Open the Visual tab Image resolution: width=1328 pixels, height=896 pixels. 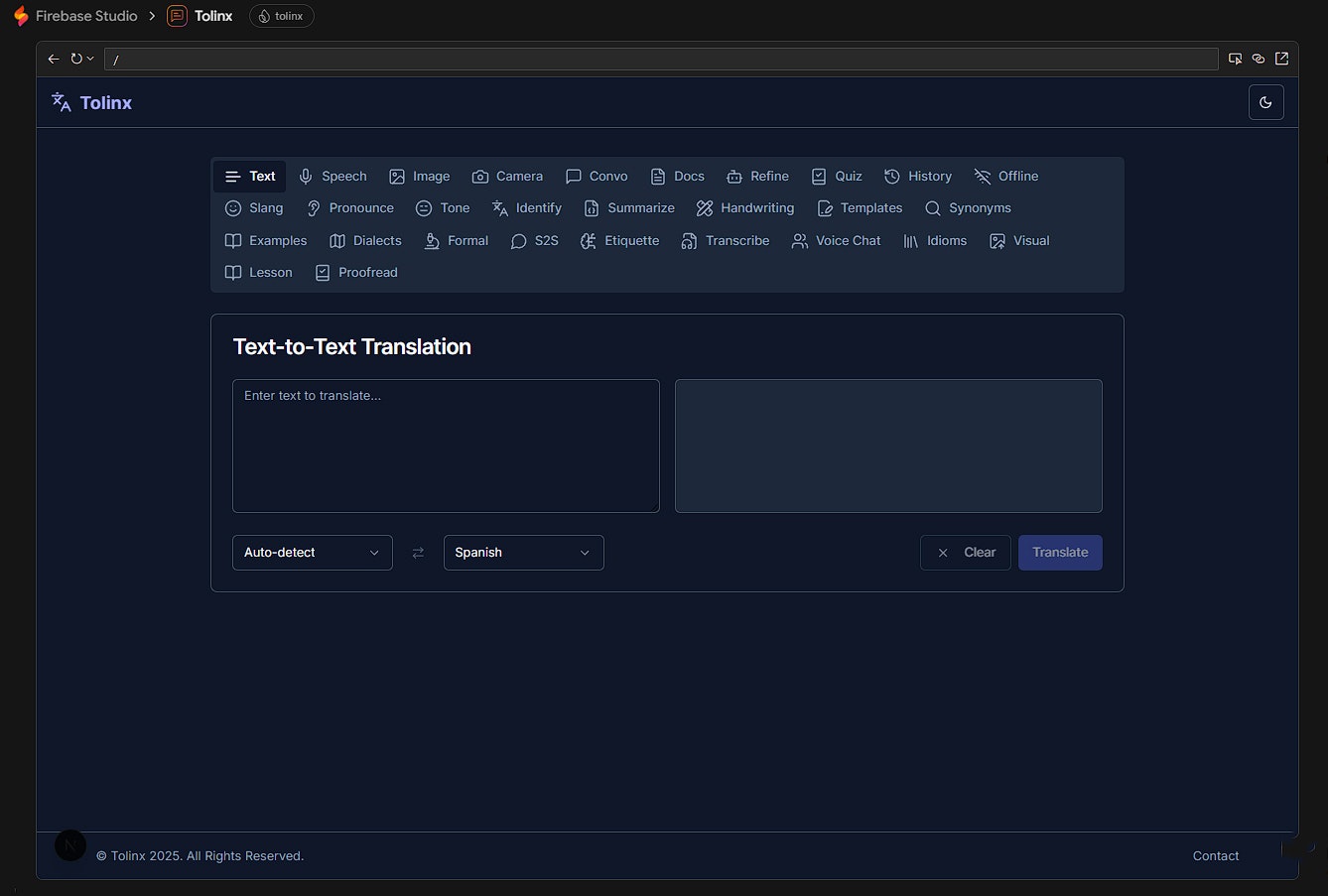coord(1019,241)
